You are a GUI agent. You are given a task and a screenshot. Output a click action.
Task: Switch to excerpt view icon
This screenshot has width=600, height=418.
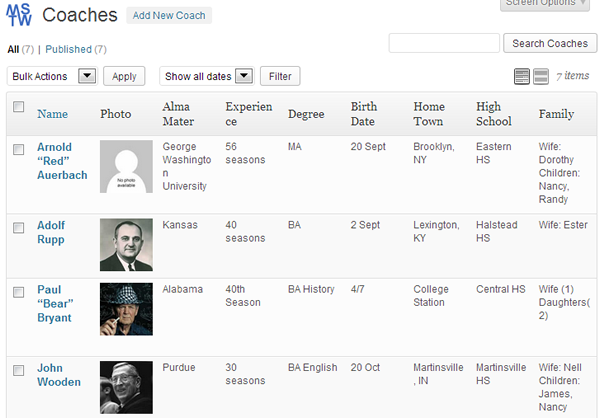point(540,77)
